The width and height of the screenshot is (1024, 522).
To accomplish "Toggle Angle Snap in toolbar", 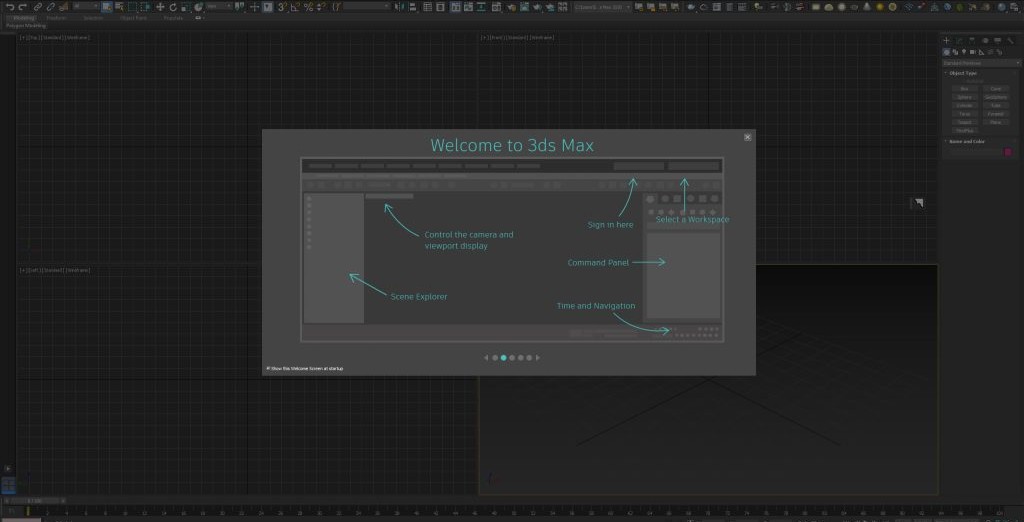I will [x=295, y=7].
